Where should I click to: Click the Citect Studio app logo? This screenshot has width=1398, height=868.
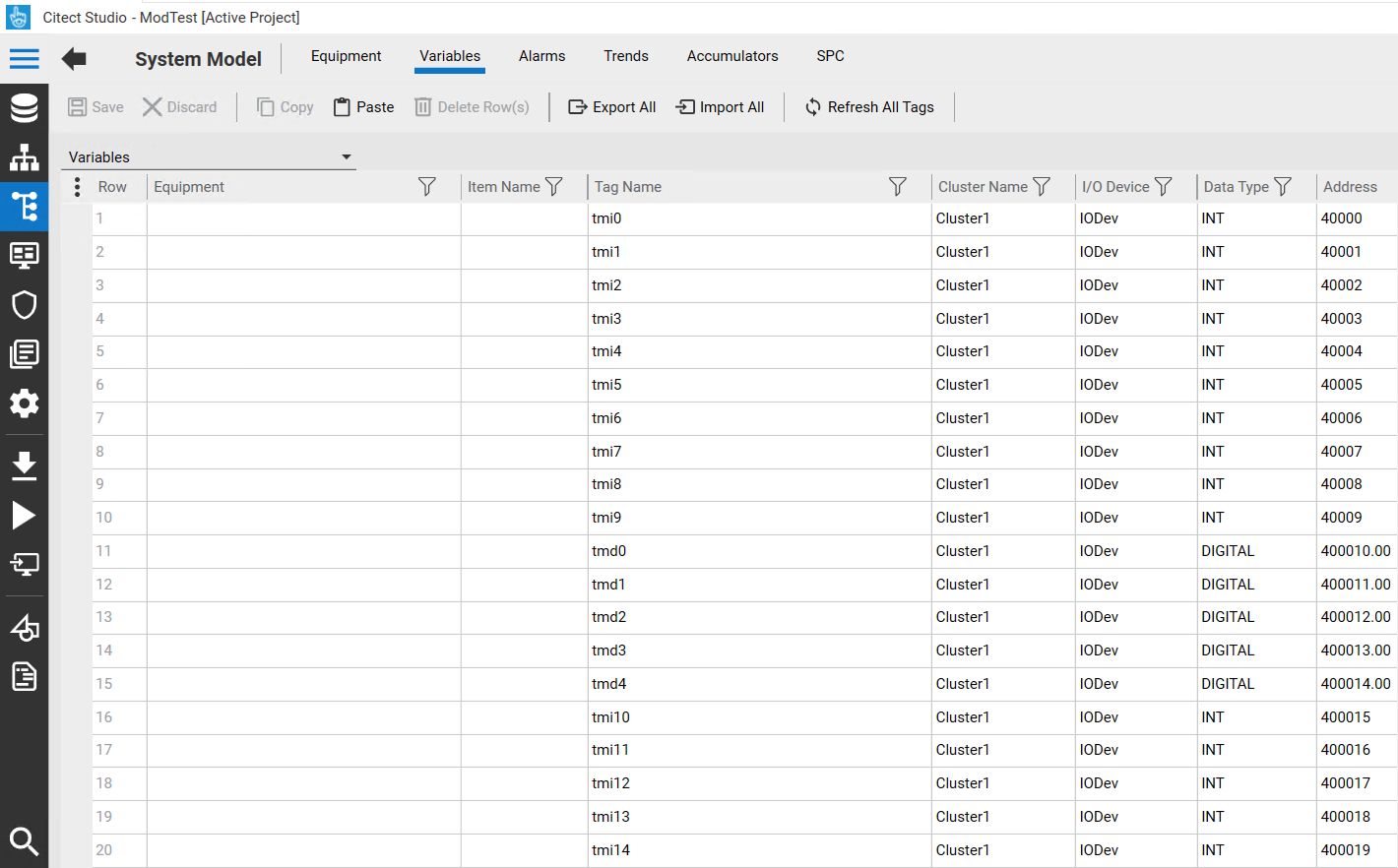click(18, 17)
